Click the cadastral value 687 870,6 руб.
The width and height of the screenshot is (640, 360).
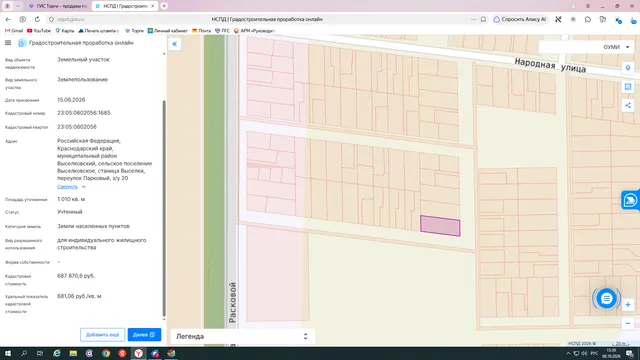[76, 276]
